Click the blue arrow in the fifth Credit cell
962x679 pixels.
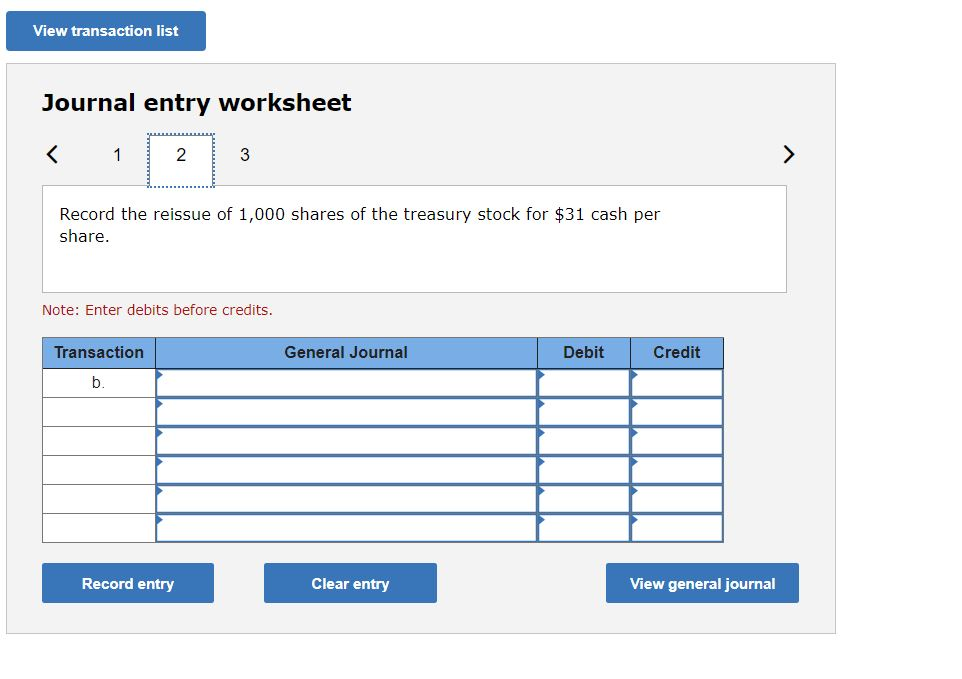633,488
